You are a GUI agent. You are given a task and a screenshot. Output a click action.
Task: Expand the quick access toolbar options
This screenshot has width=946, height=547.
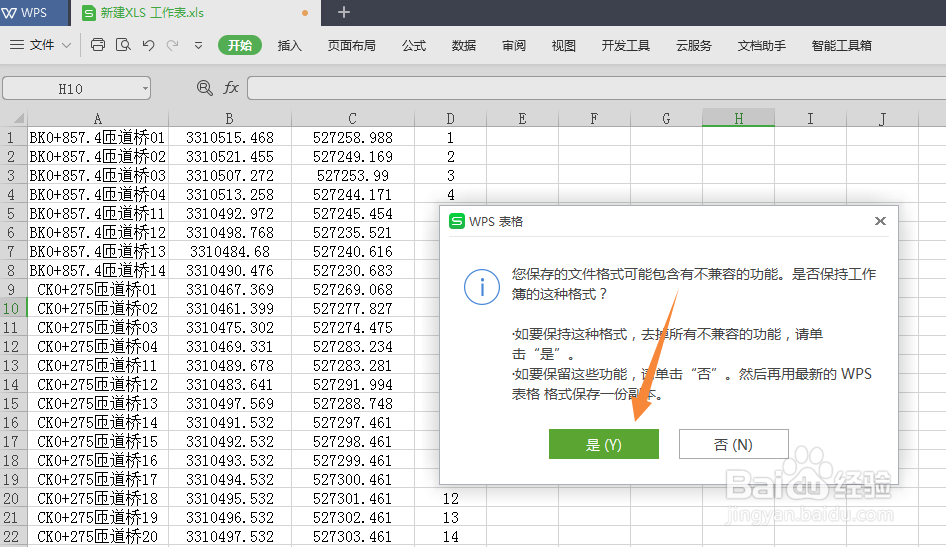coord(198,45)
